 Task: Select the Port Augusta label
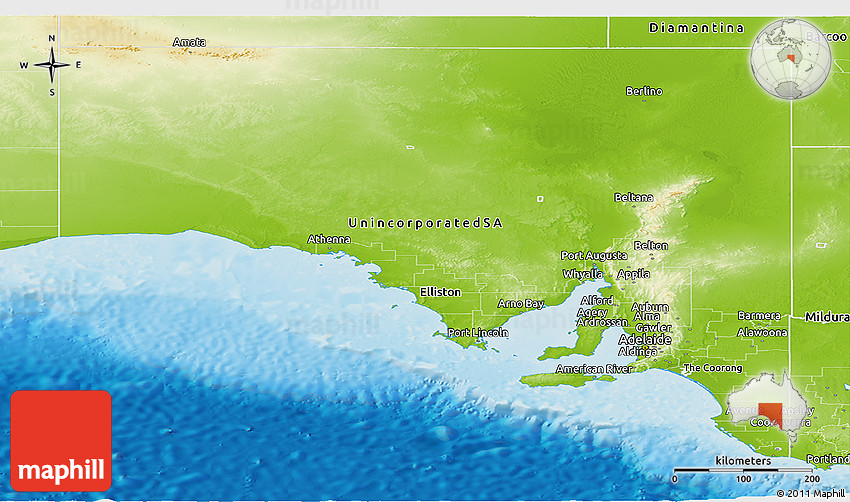click(594, 256)
